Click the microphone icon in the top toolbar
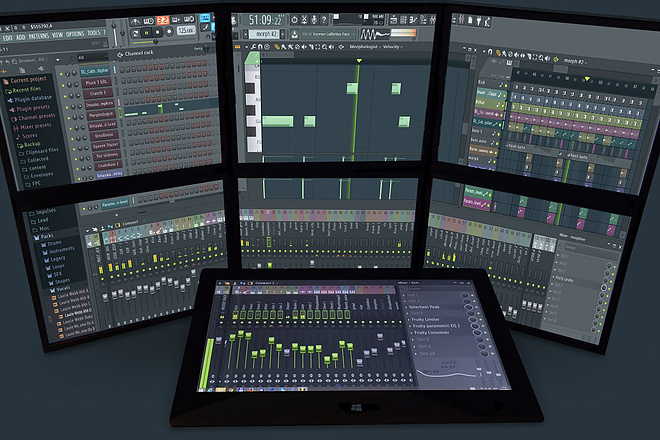This screenshot has width=660, height=440. [314, 19]
